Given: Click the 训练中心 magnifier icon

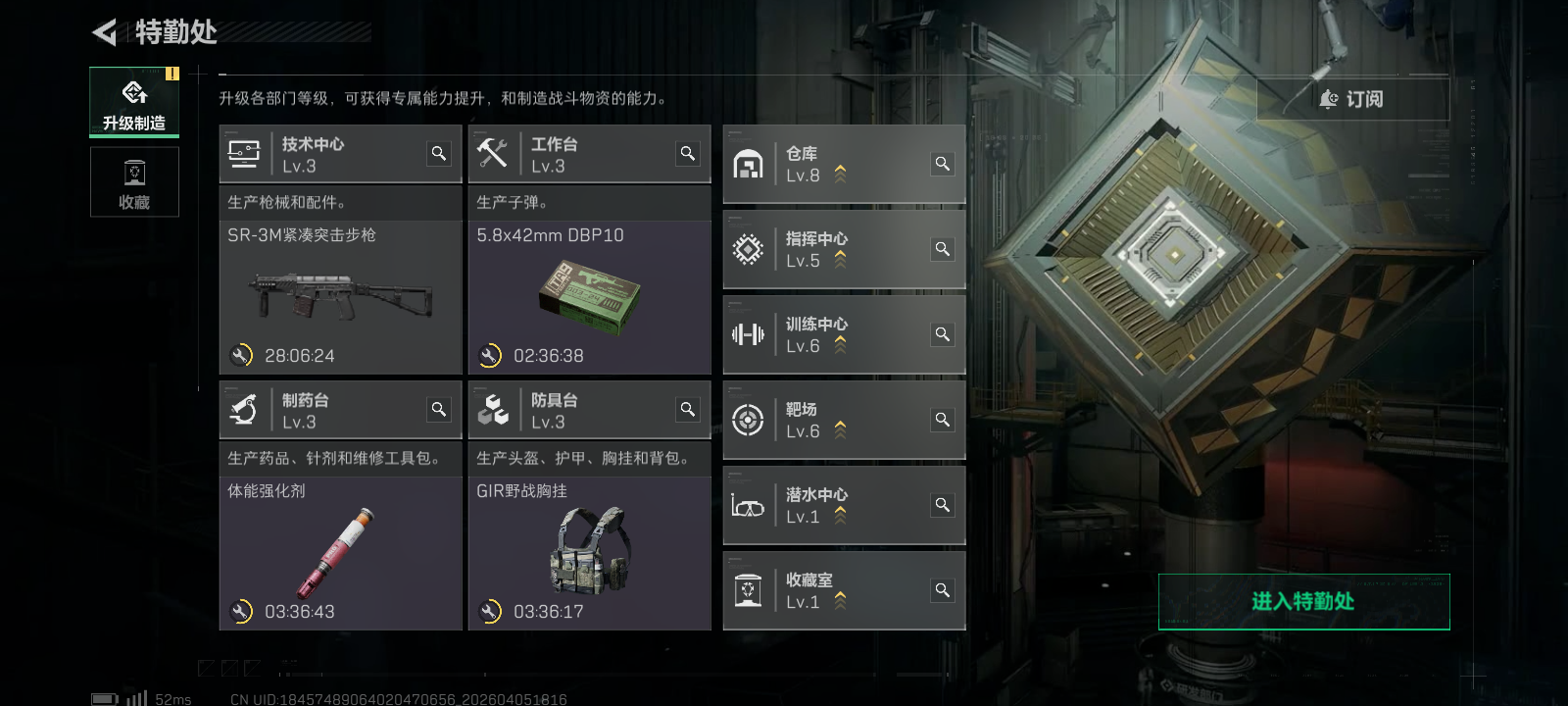Looking at the screenshot, I should 943,334.
